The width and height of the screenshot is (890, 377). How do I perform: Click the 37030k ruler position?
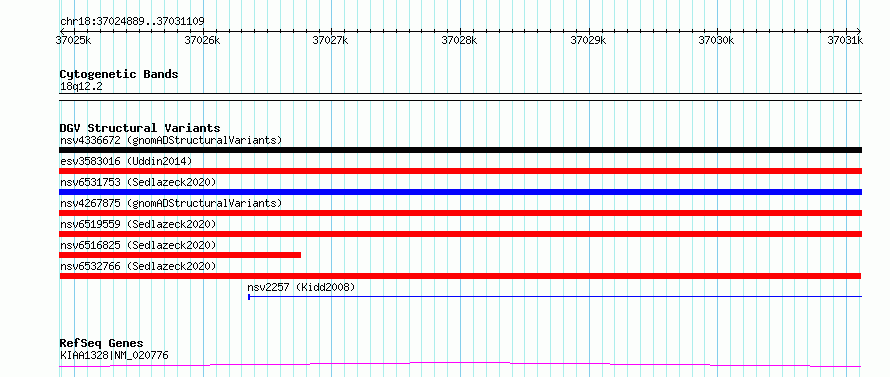tap(717, 40)
